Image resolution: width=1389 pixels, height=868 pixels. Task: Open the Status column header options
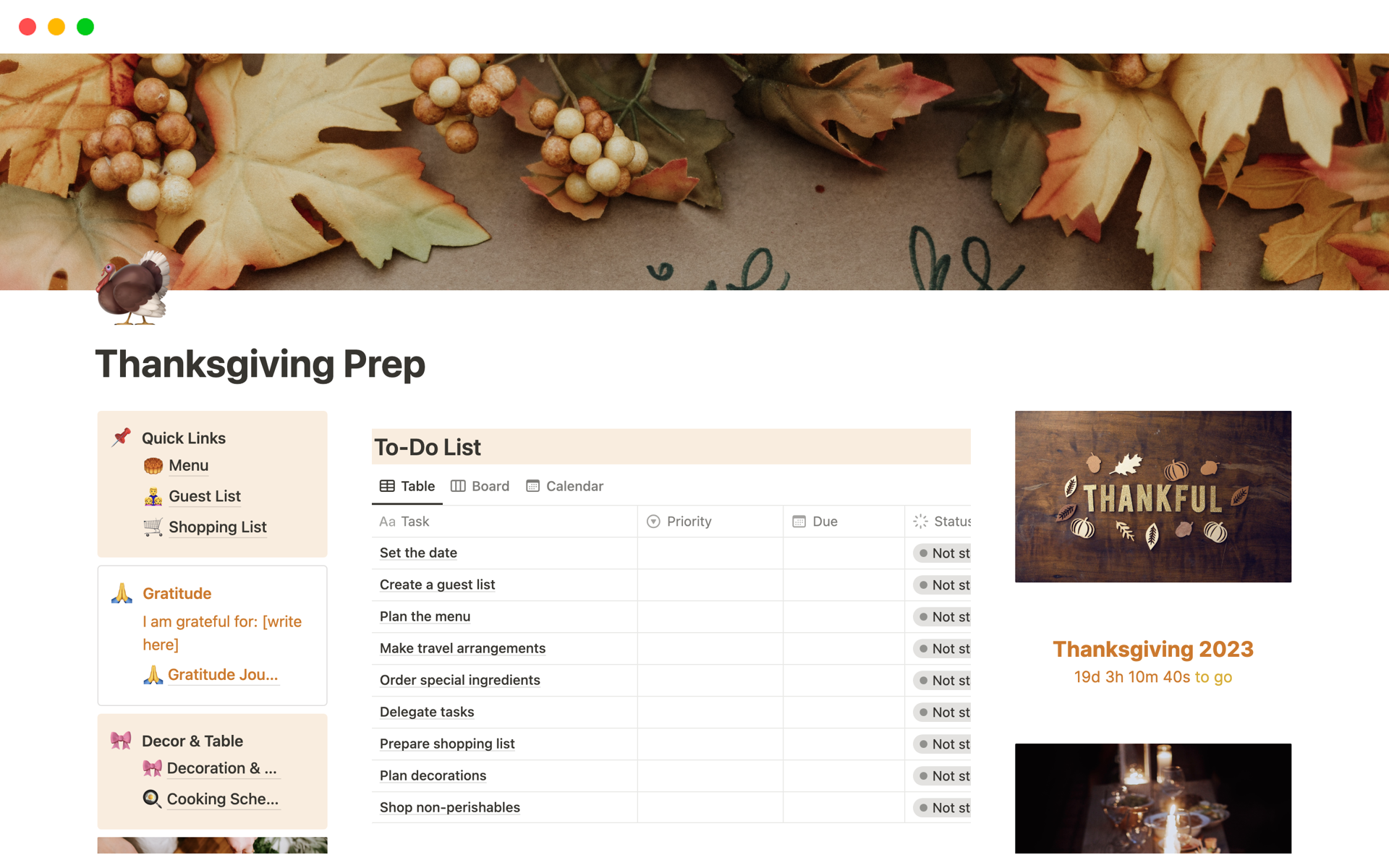(938, 522)
